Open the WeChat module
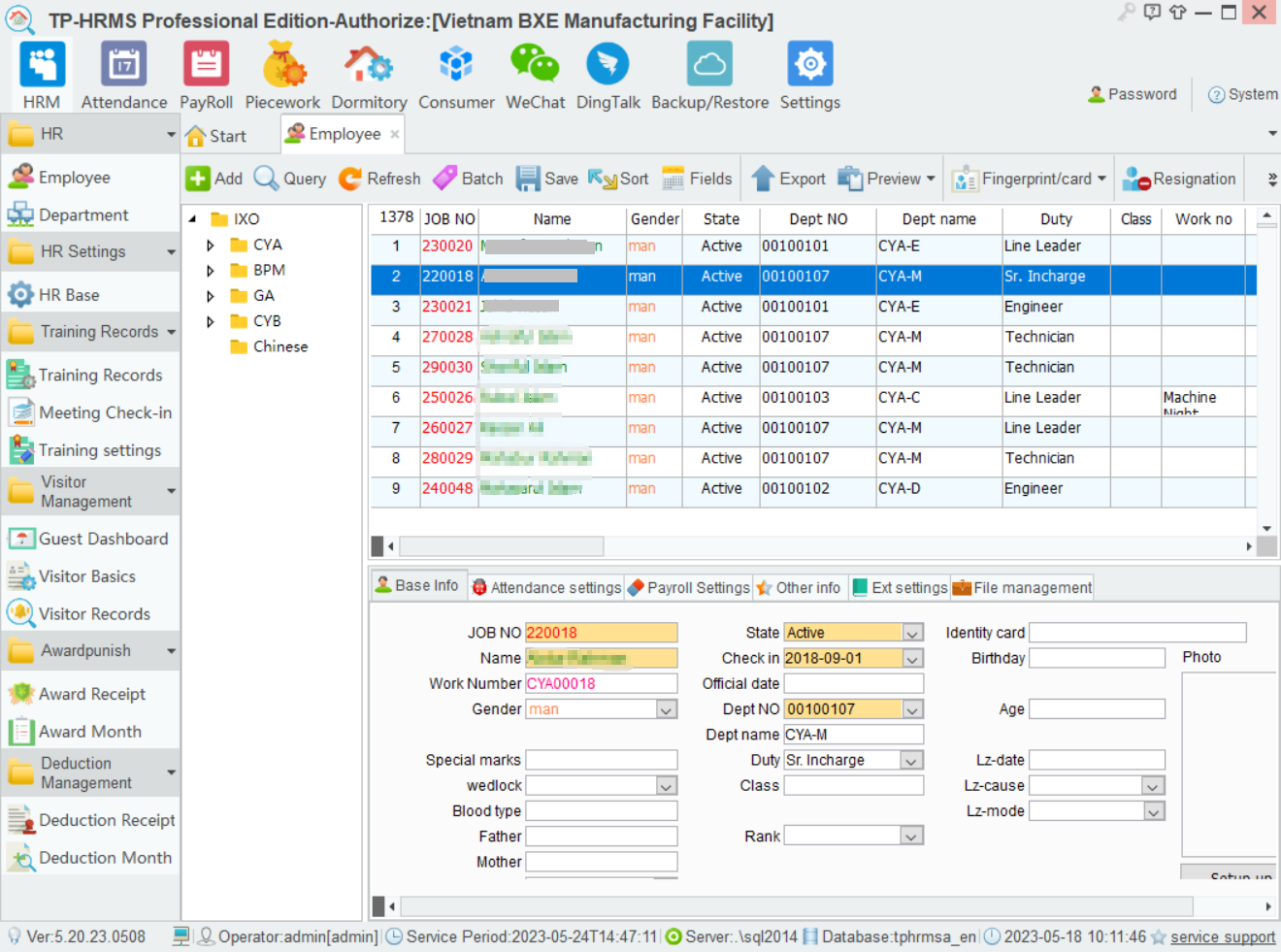Screen dimensions: 1281x952 535,76
